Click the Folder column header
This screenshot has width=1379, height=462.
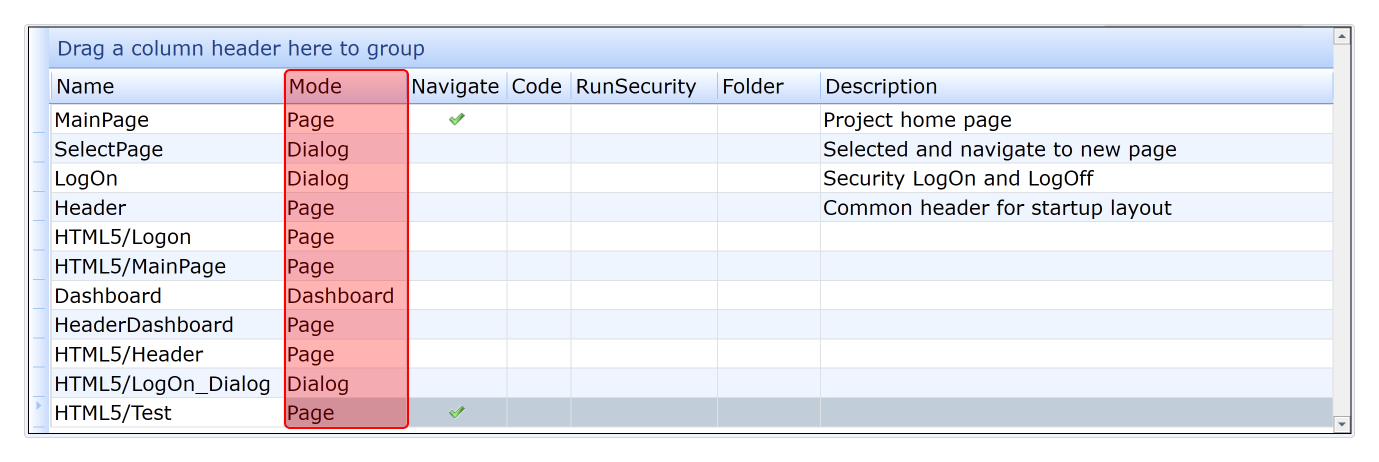(753, 87)
